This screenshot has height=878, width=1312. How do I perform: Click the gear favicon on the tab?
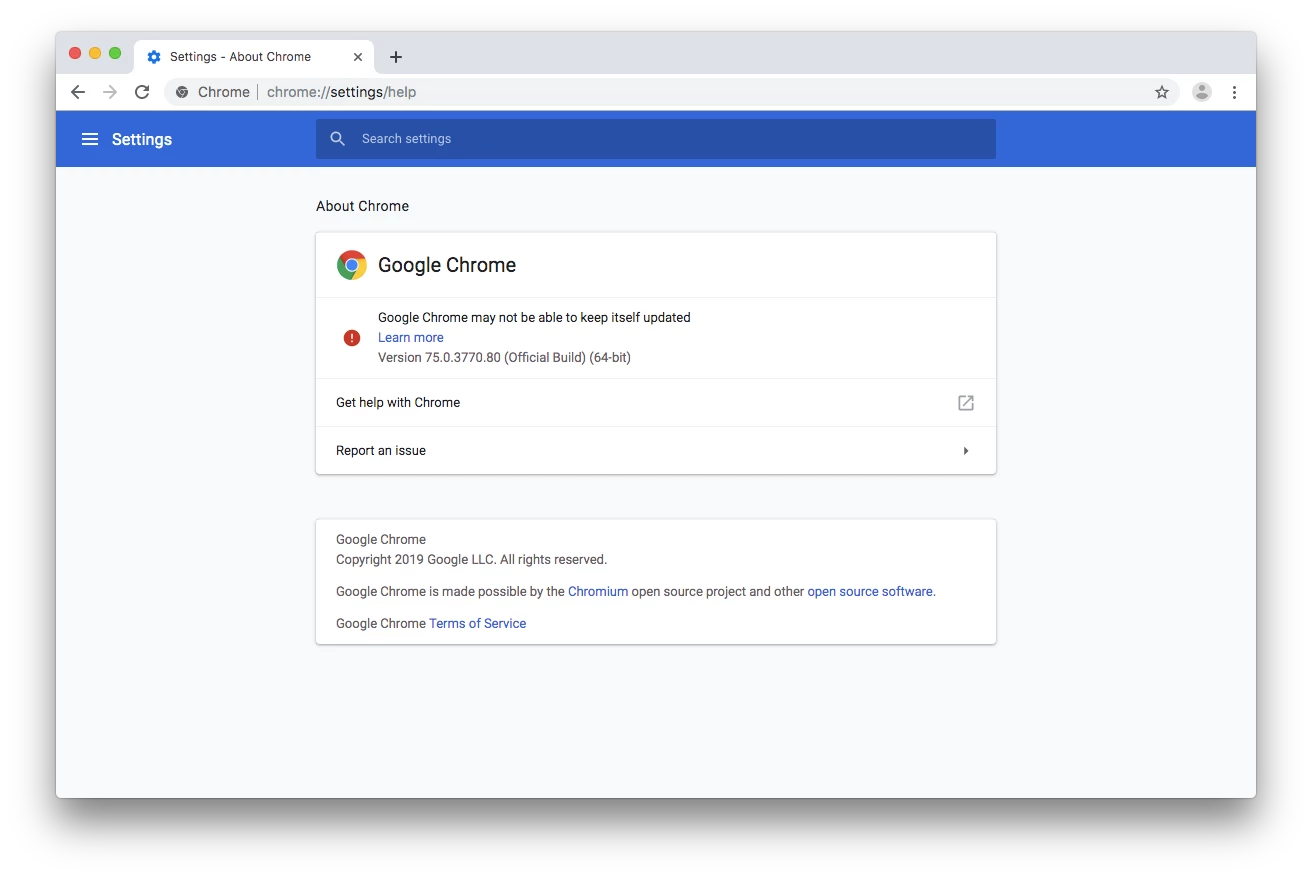coord(154,57)
